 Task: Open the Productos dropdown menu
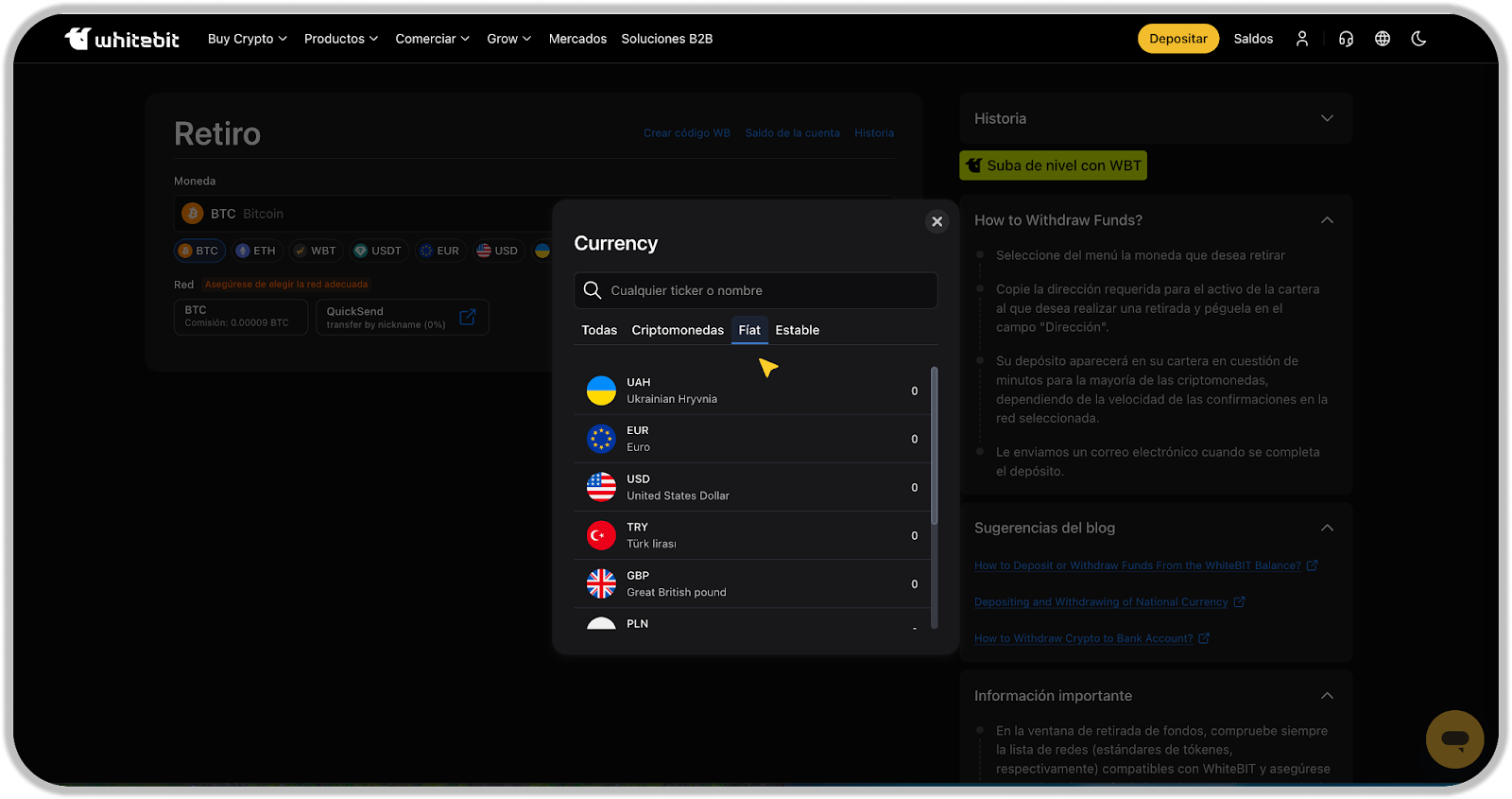(340, 39)
